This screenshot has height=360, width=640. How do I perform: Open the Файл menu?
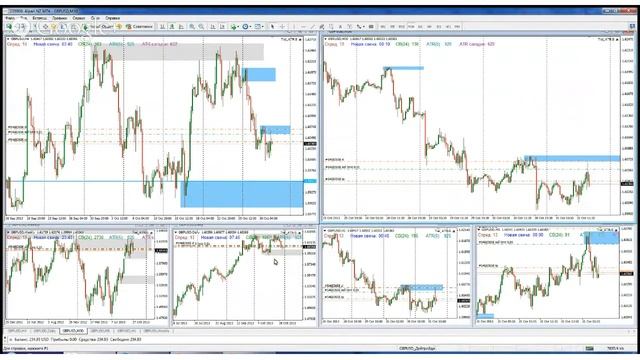click(x=10, y=18)
